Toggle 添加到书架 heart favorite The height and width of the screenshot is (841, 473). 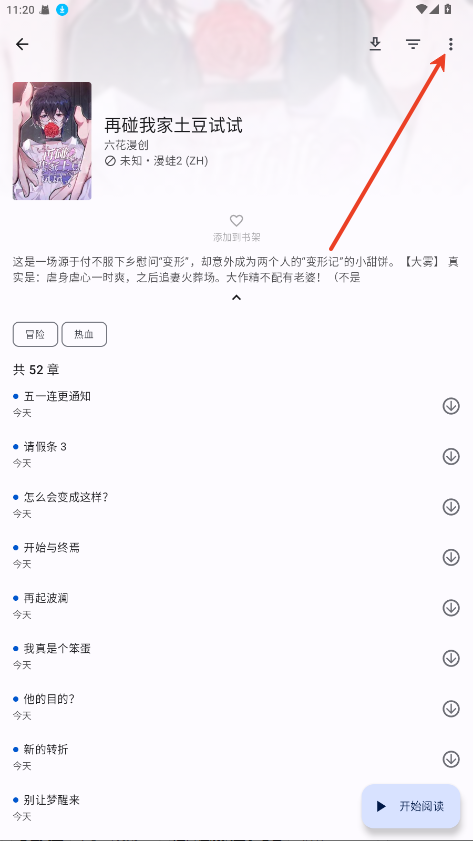click(x=236, y=228)
